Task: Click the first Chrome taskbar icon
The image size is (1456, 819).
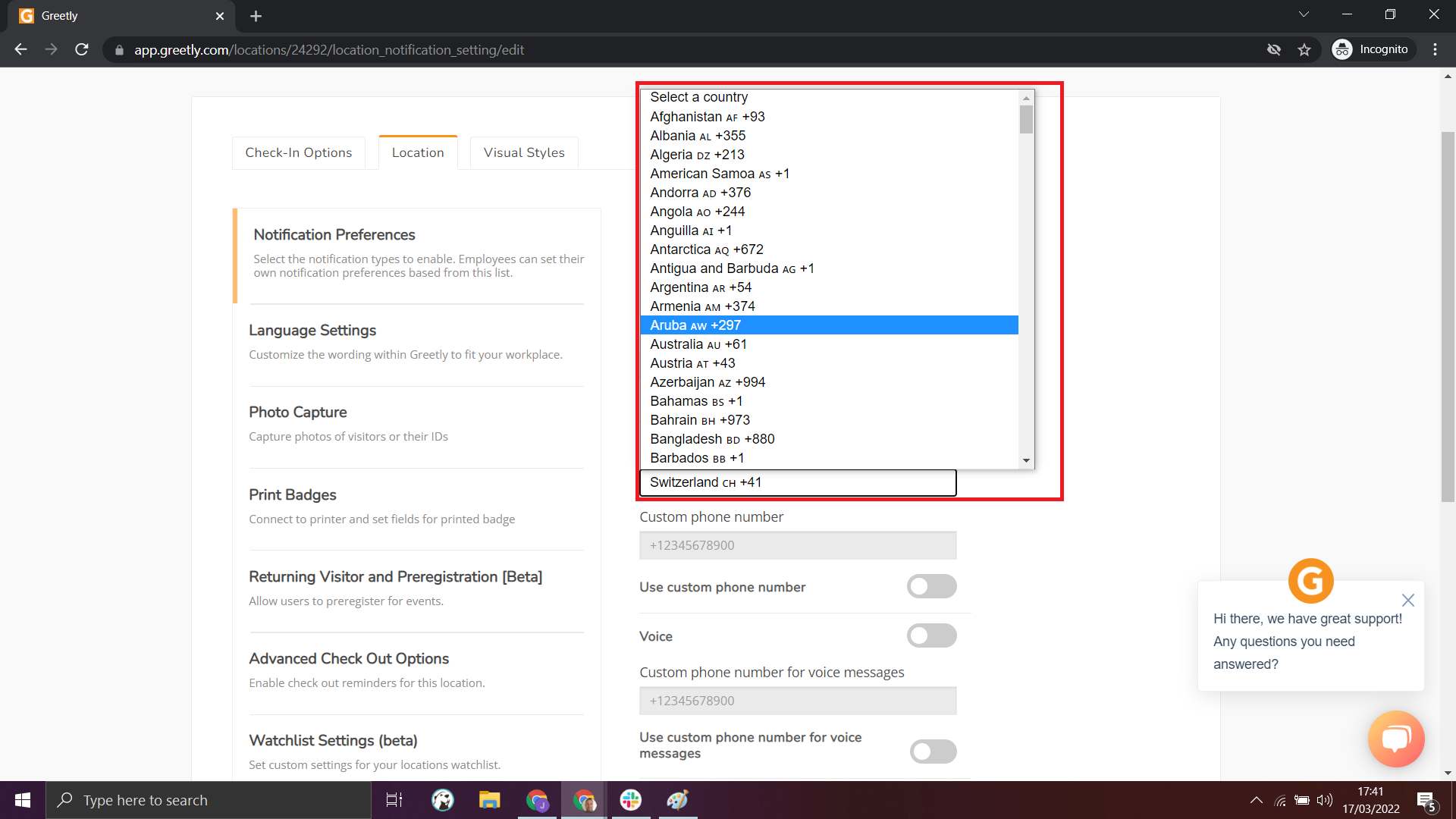Action: tap(537, 800)
